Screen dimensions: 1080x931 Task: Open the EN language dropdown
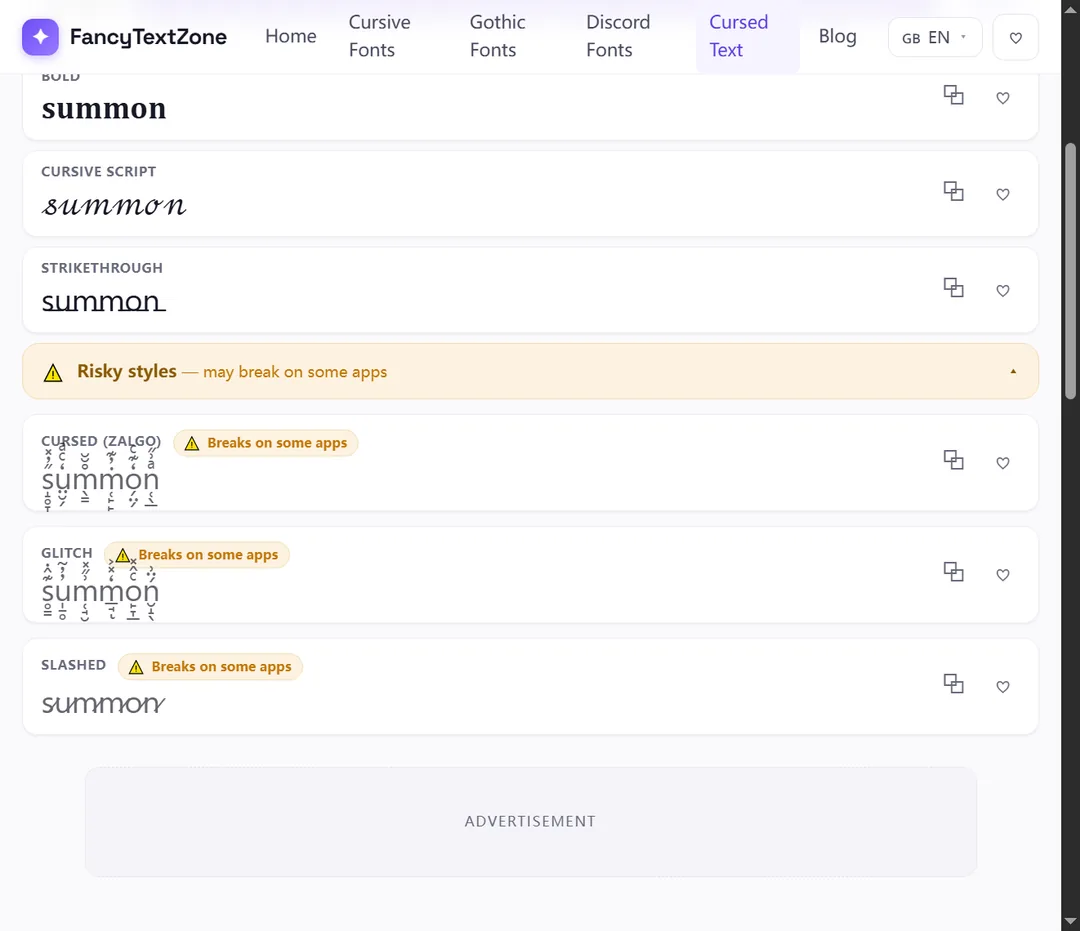pos(935,37)
